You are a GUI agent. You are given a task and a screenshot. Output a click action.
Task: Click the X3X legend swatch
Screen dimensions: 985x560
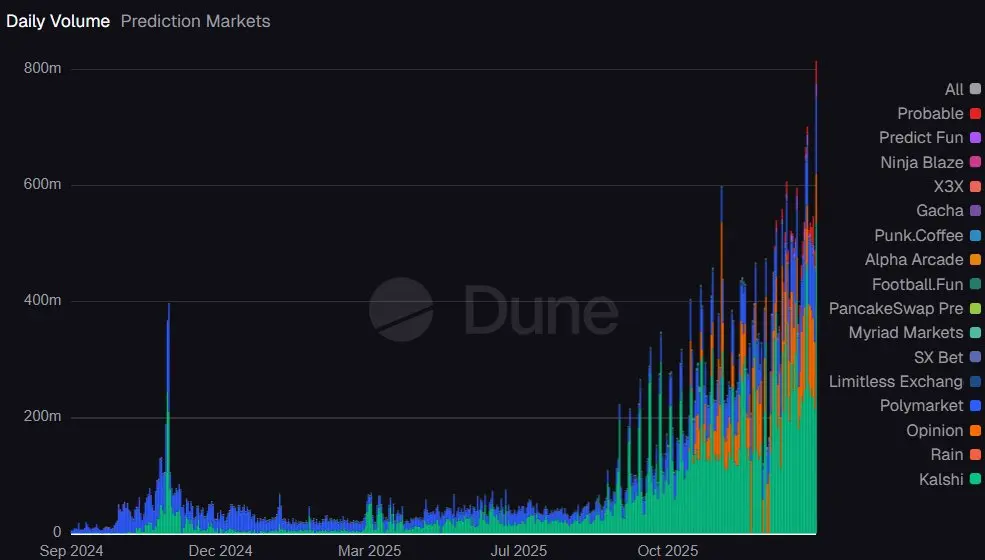[x=975, y=187]
